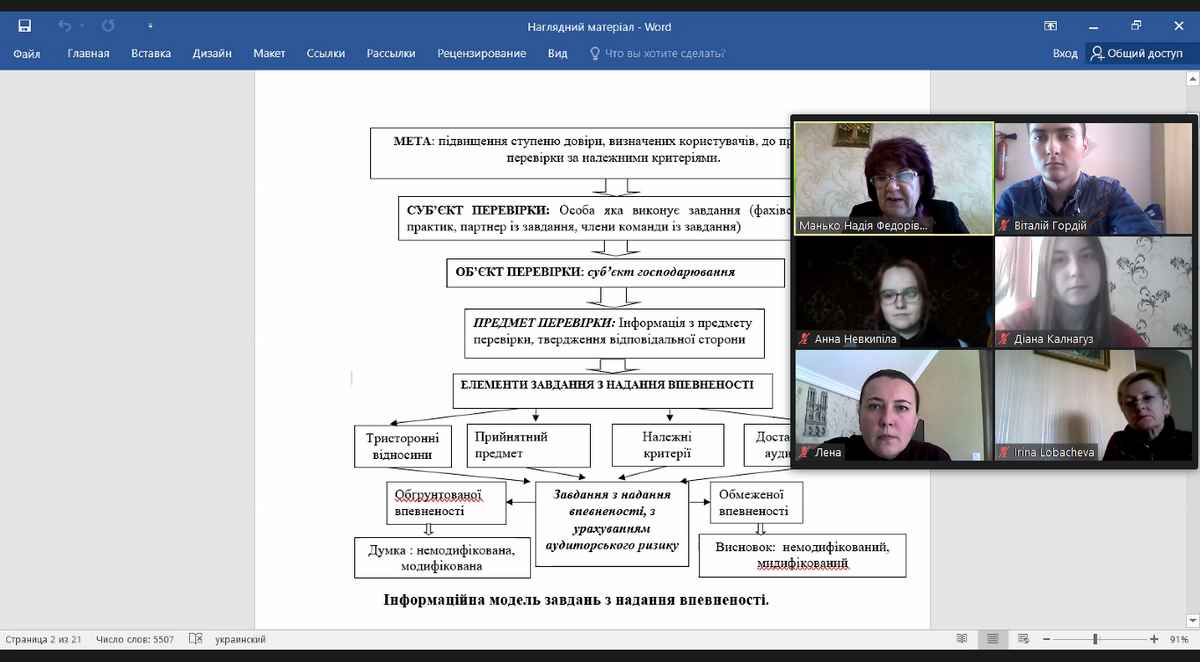The height and width of the screenshot is (662, 1200).
Task: Select the Print Layout view icon
Action: coord(992,639)
